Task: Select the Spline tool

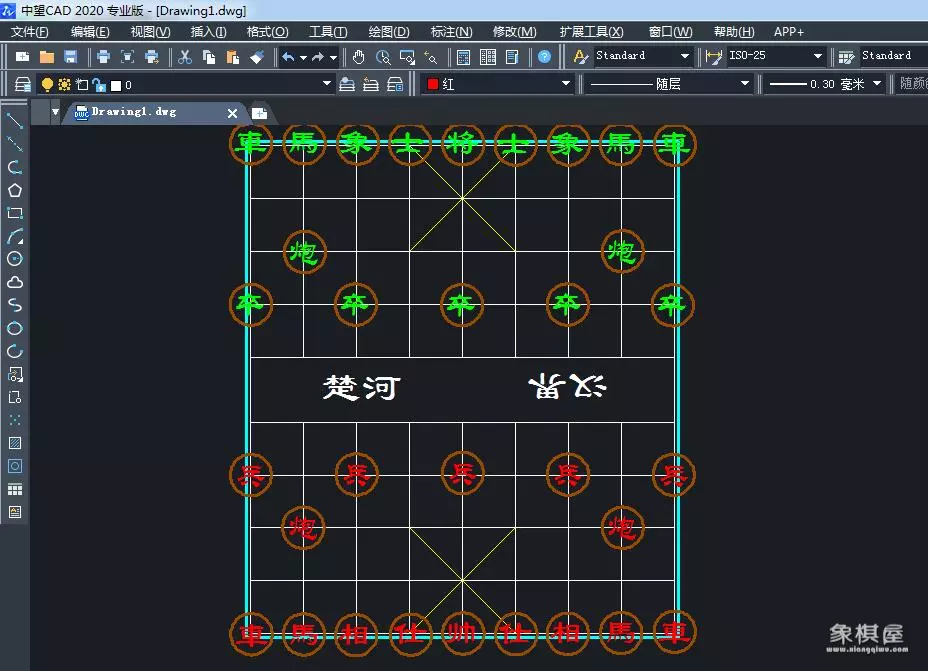Action: 12,304
